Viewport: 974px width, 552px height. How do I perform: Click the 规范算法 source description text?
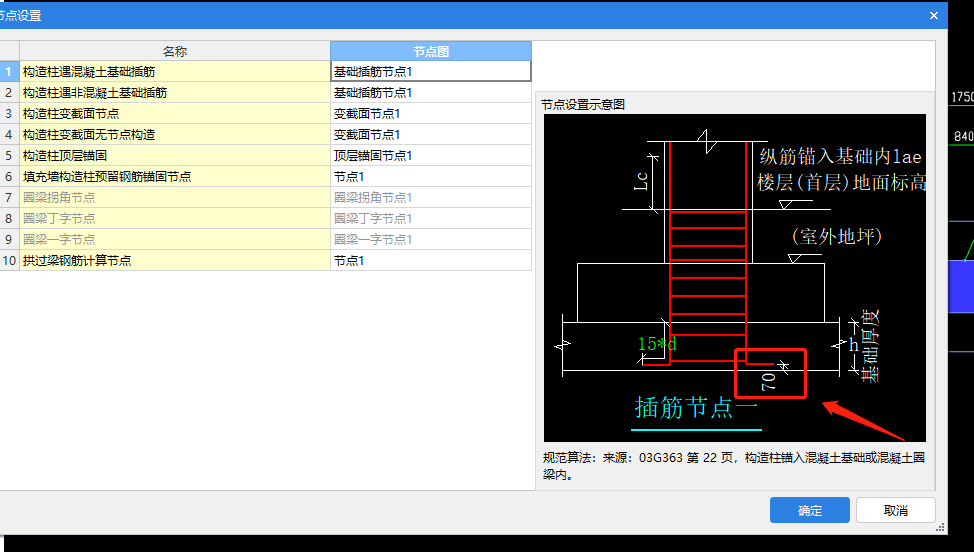pos(734,466)
